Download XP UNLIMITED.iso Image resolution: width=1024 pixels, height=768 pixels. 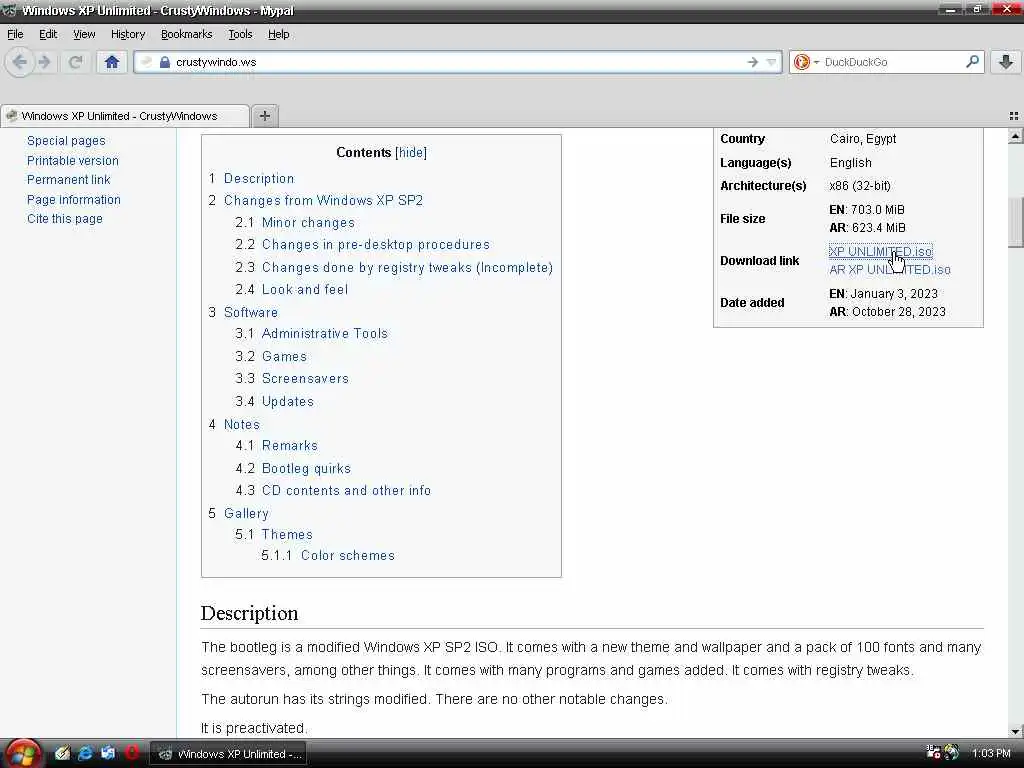coord(880,251)
